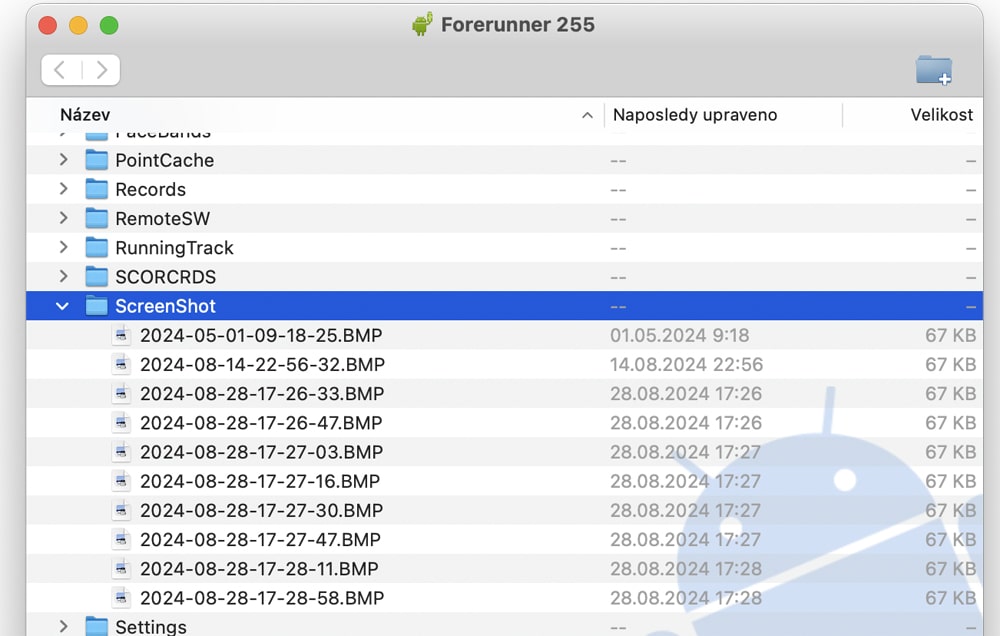
Task: Select the Settings folder name
Action: click(151, 626)
